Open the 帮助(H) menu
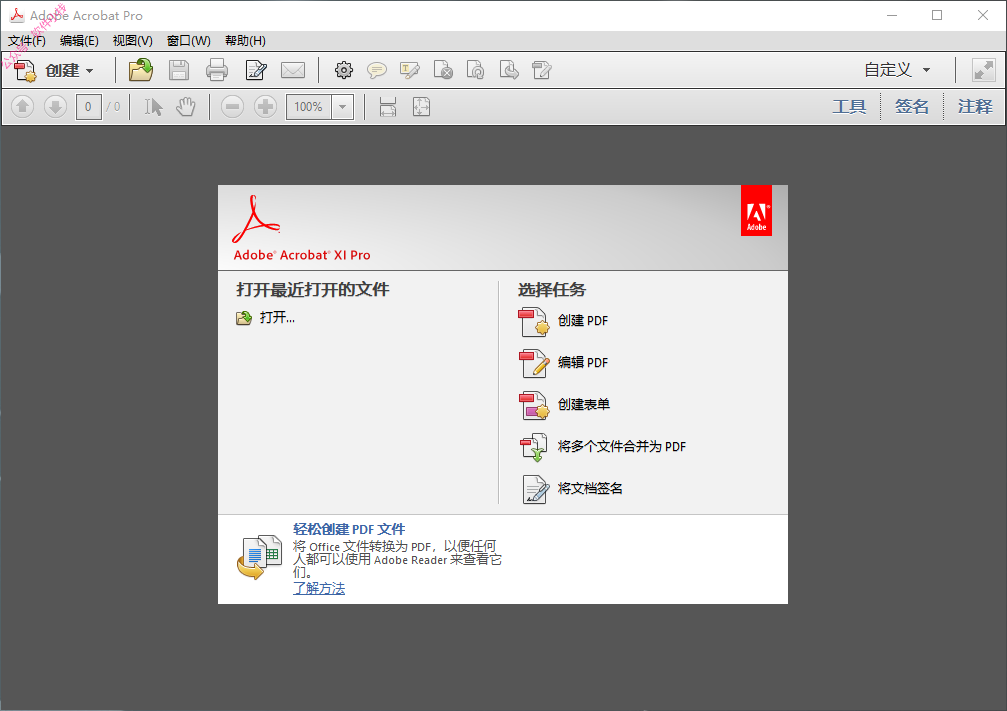The width and height of the screenshot is (1007, 711). pyautogui.click(x=245, y=40)
